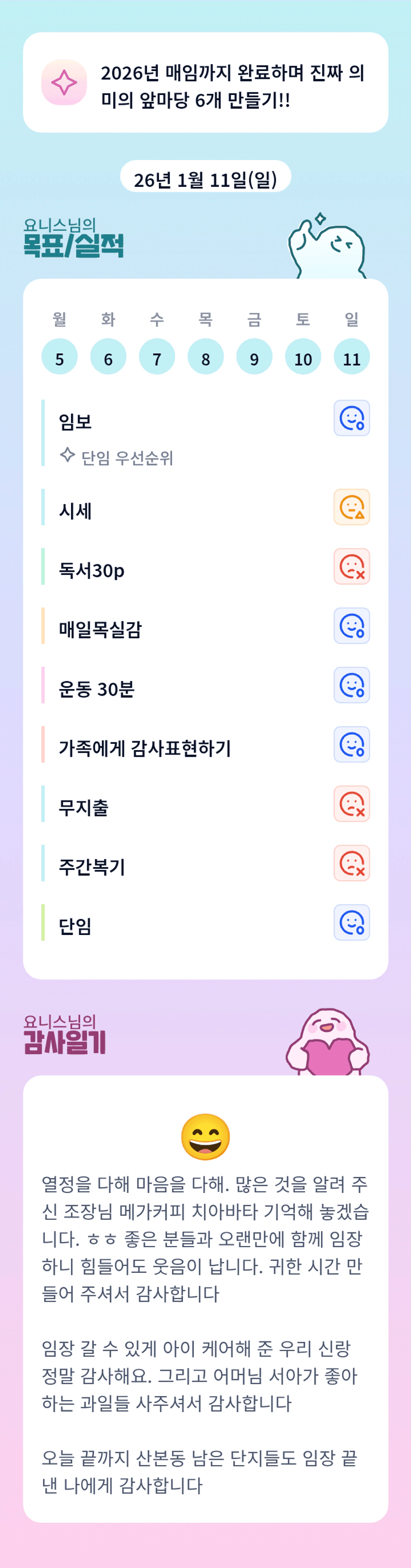The width and height of the screenshot is (411, 1568).
Task: Open the 시세 goal row
Action: pyautogui.click(x=76, y=511)
